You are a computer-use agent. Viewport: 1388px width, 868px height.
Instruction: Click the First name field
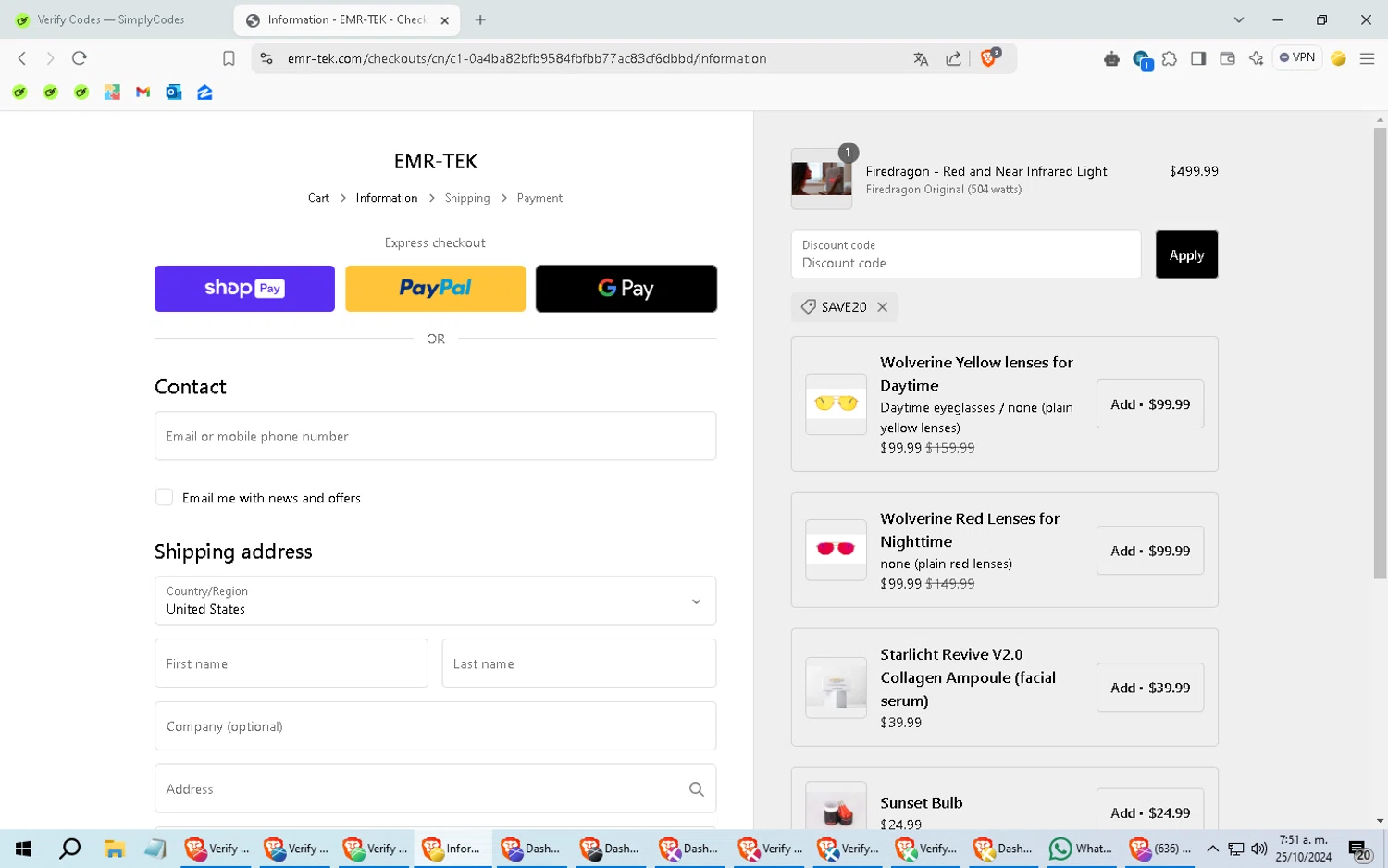pos(291,663)
